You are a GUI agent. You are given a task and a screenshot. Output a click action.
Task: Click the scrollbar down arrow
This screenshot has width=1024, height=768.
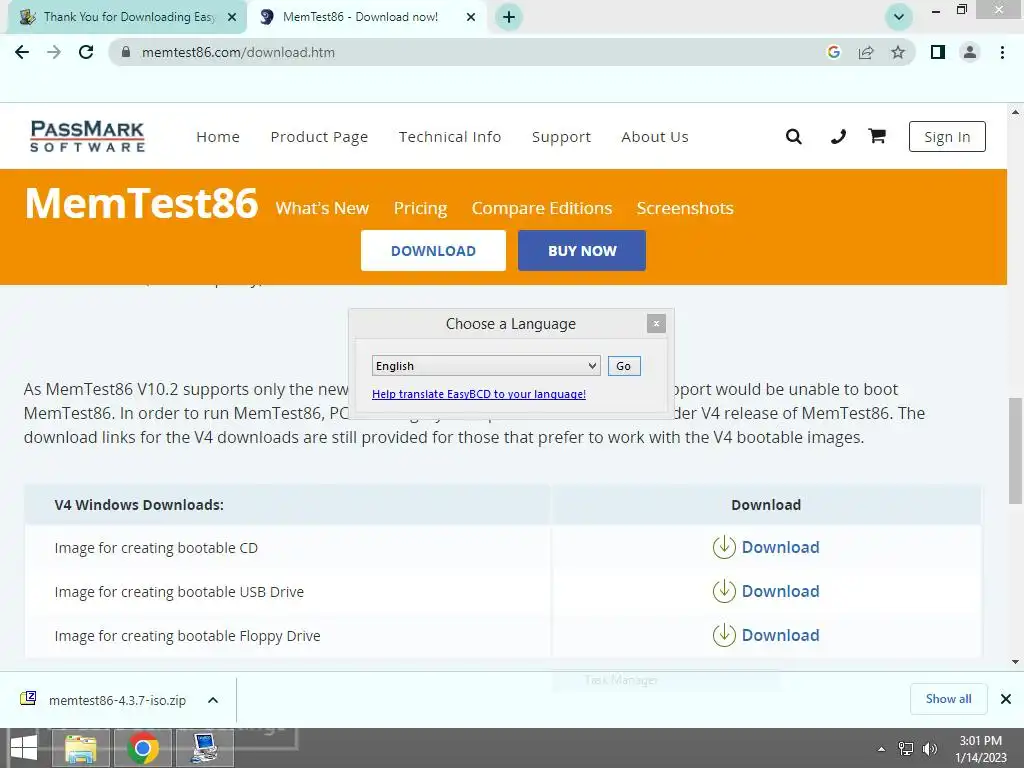coord(1015,662)
